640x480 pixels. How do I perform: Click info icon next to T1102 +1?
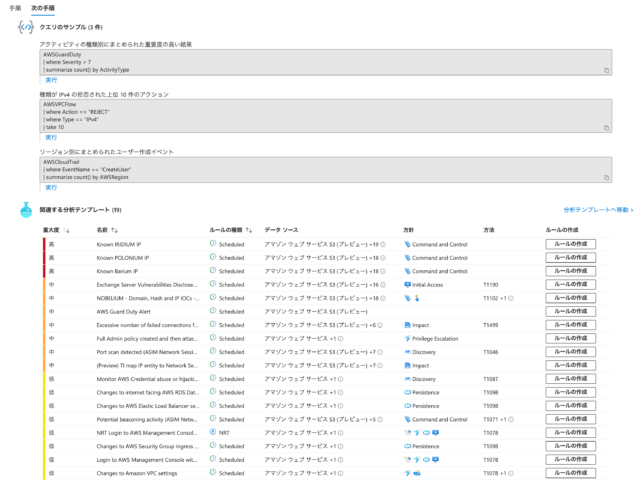pos(511,298)
